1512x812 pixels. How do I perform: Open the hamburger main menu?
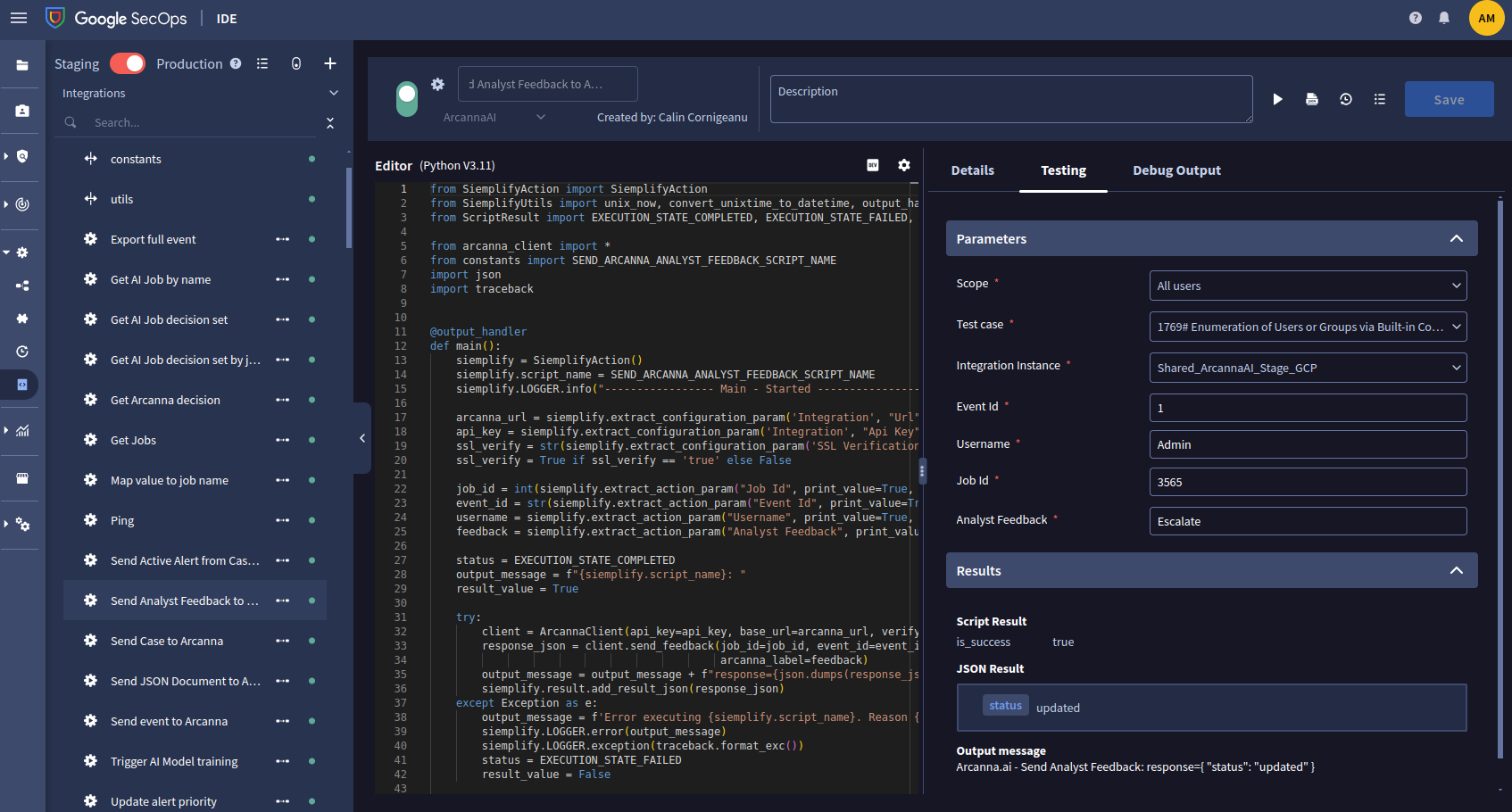tap(19, 18)
